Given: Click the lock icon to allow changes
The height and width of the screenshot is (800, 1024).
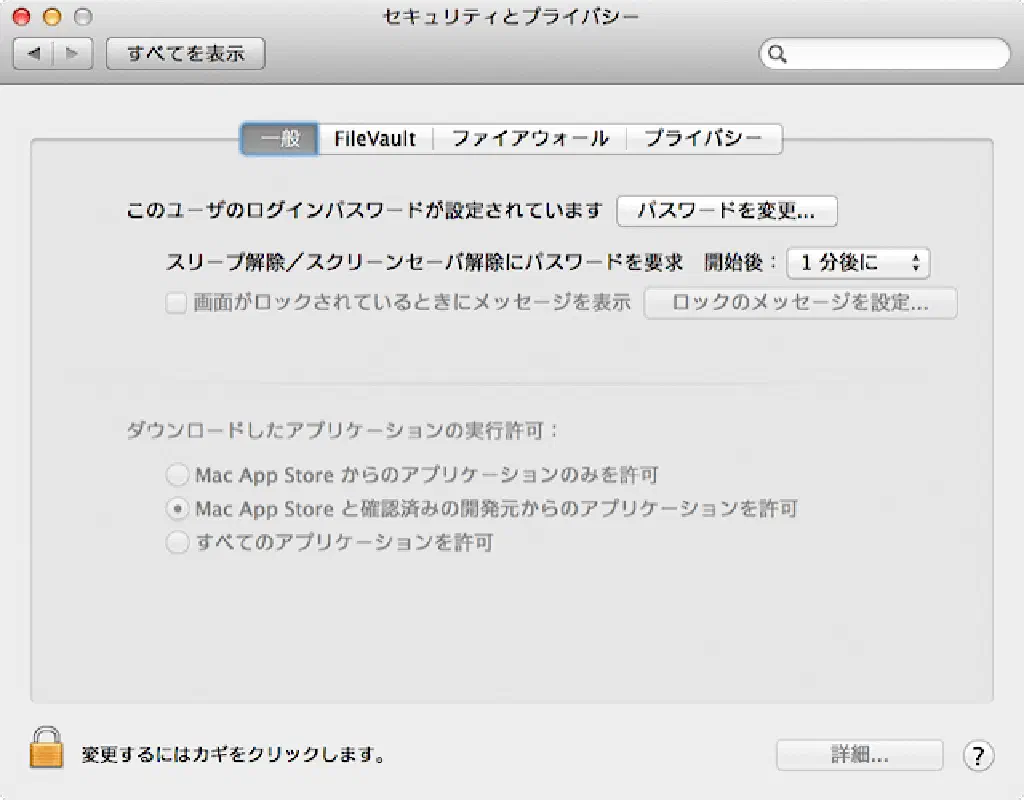Looking at the screenshot, I should click(46, 747).
